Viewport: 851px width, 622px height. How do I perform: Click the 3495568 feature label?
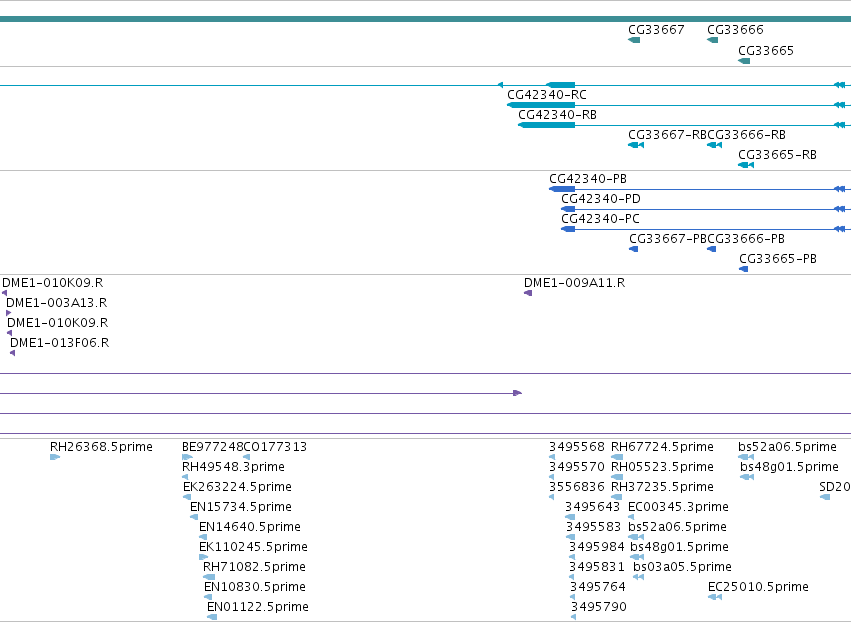tap(577, 447)
